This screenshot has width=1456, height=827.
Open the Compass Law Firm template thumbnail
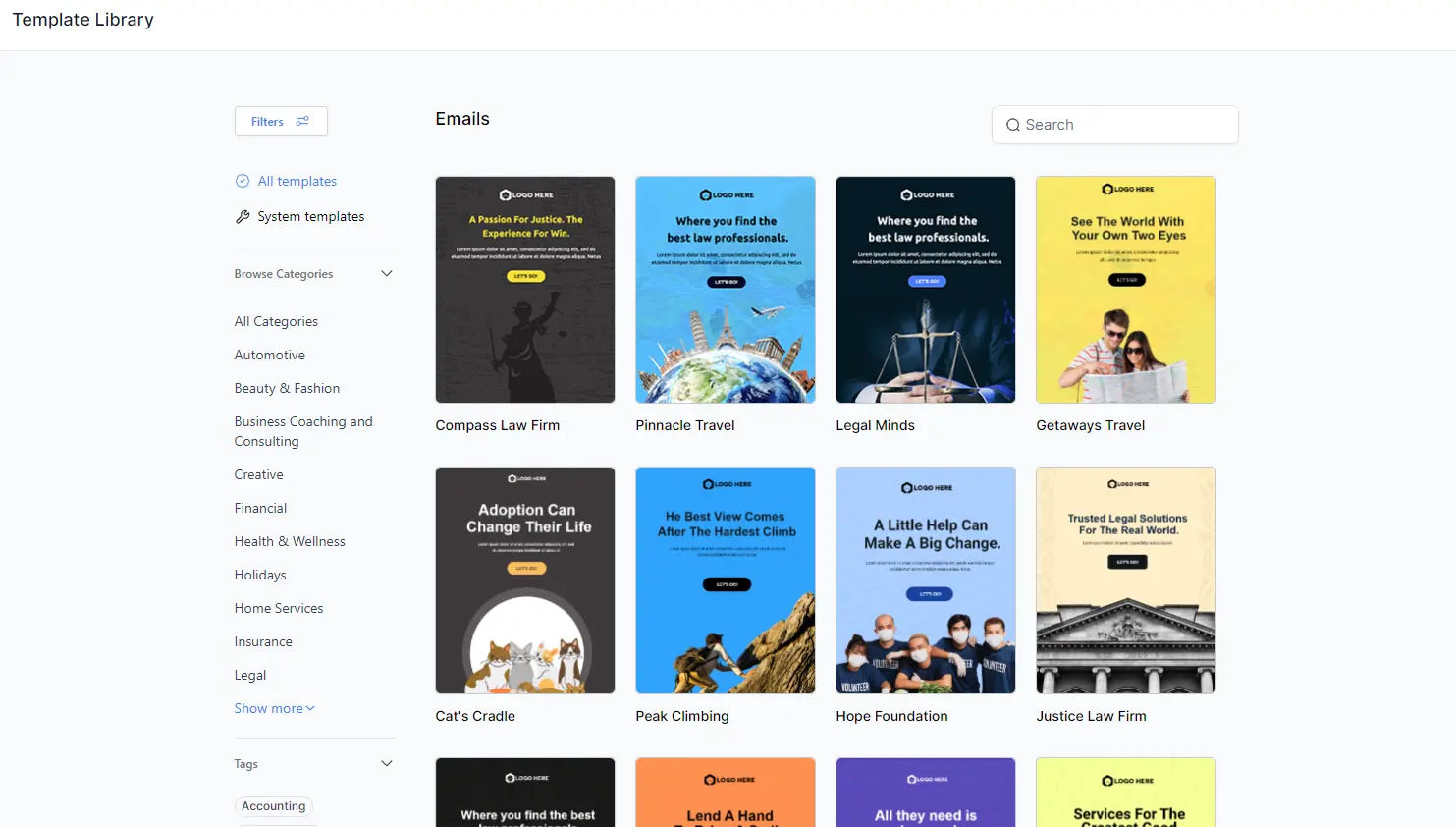coord(525,290)
